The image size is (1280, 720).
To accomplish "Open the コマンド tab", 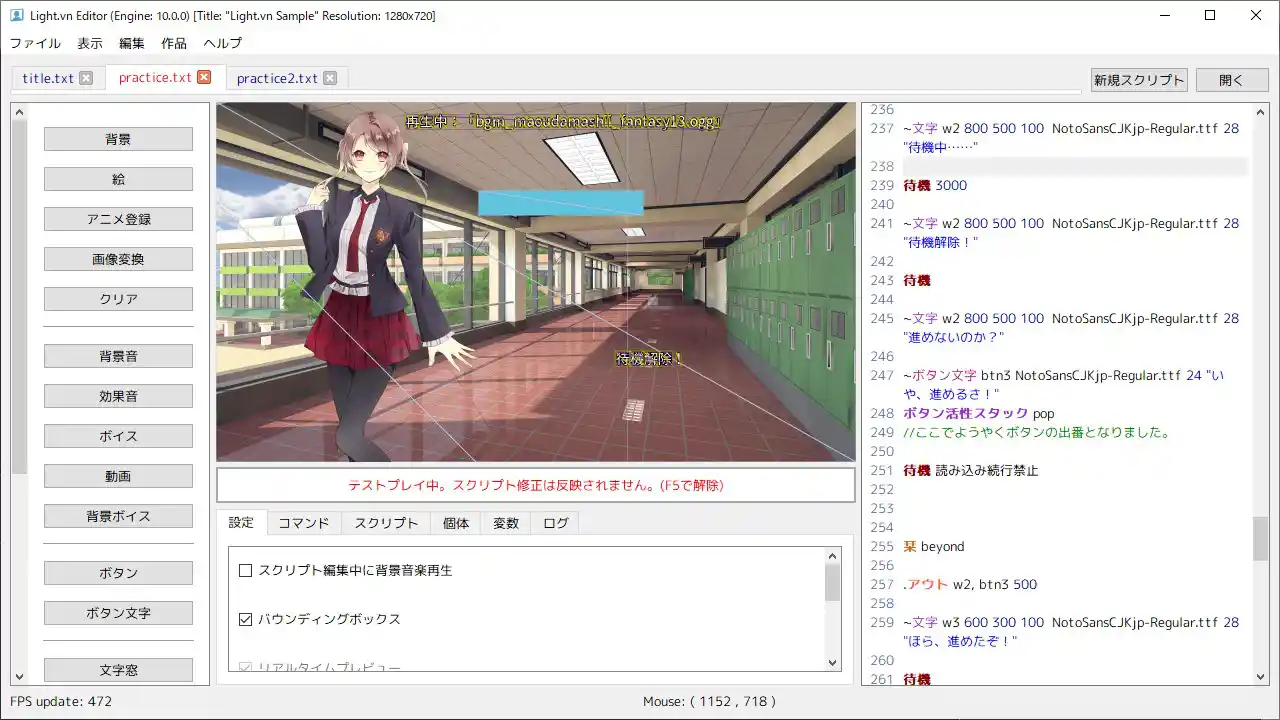I will 304,523.
